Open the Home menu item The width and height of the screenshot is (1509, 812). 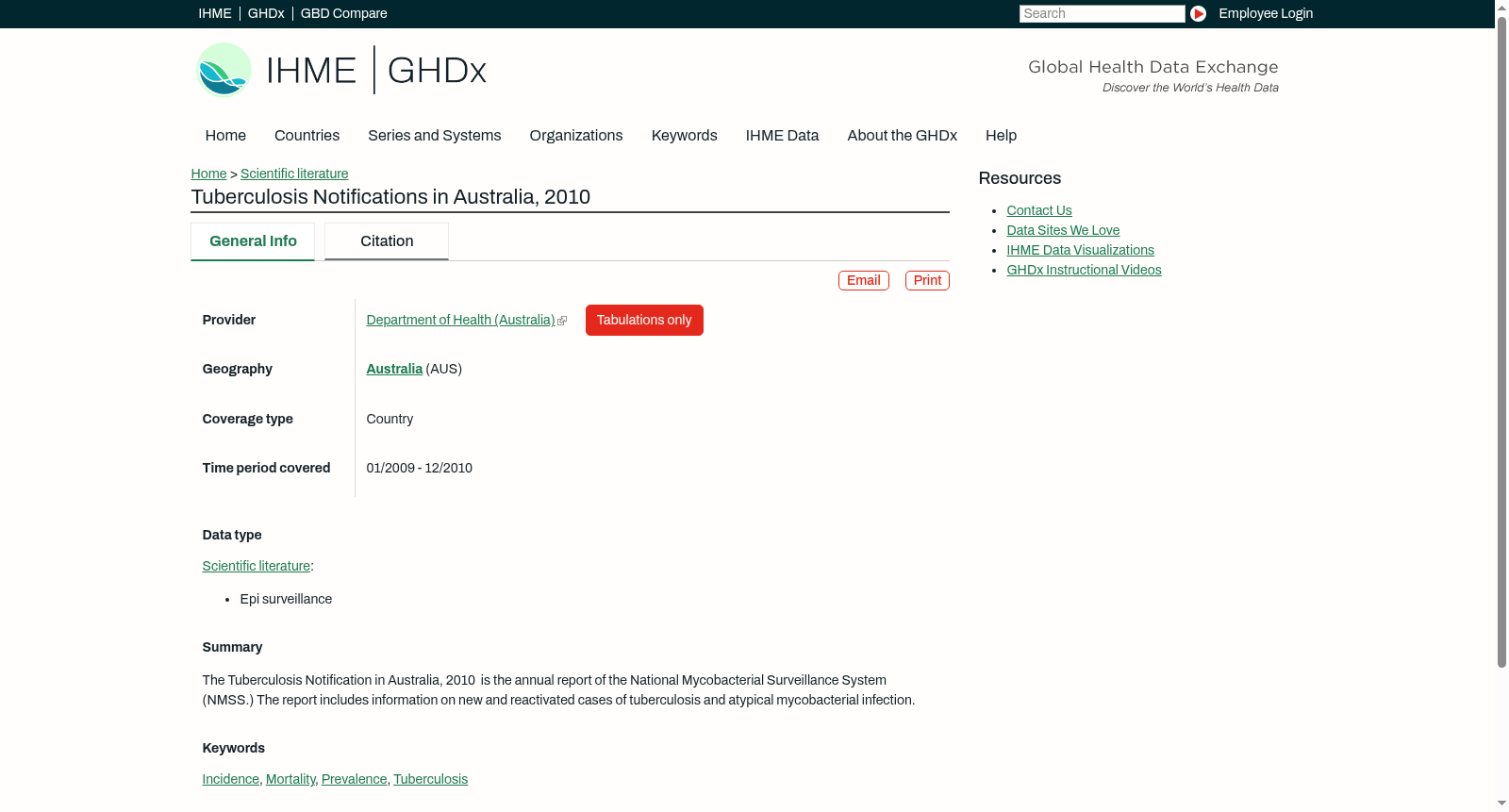pos(225,135)
